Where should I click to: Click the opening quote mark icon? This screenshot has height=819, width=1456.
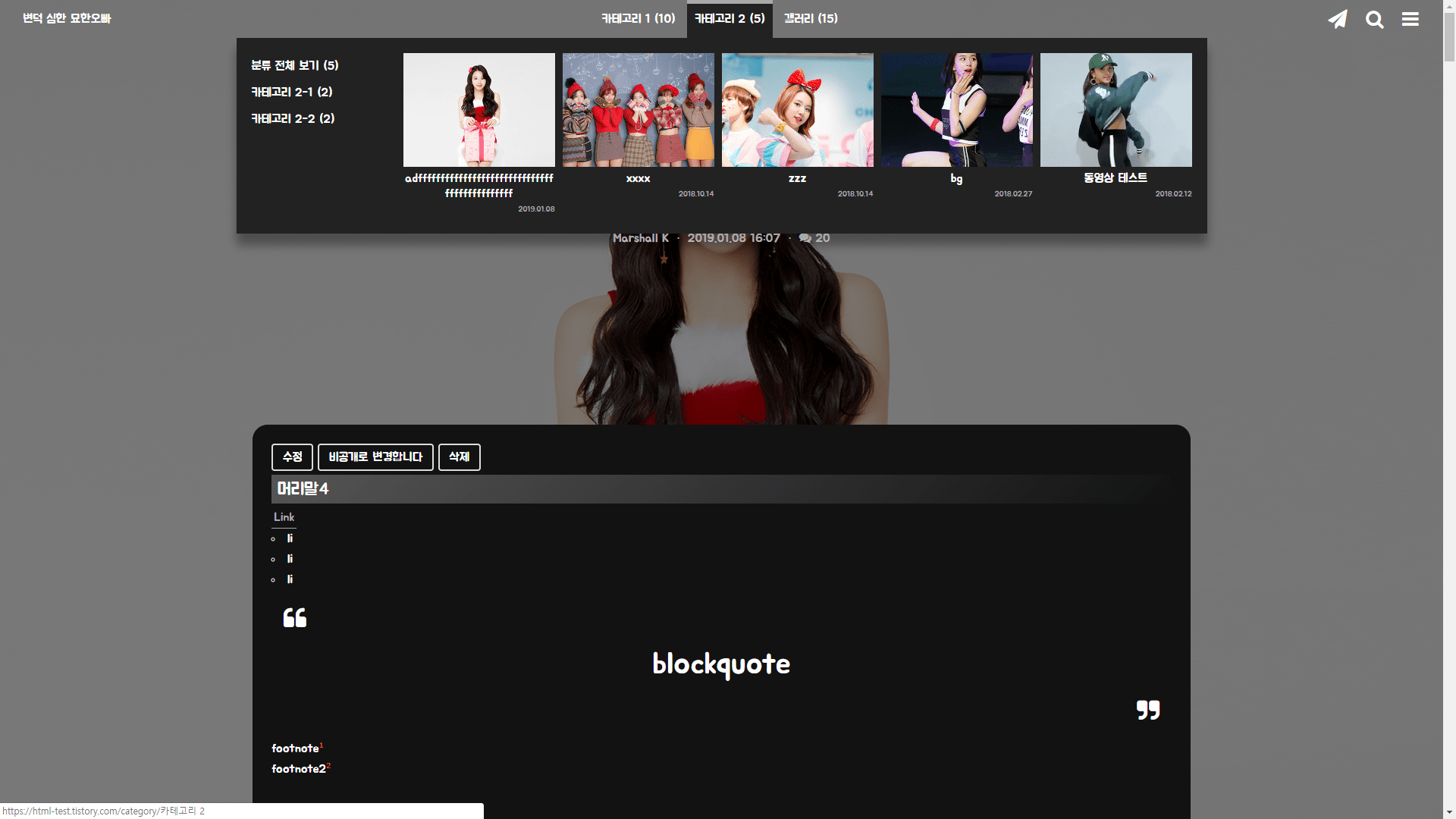[294, 618]
